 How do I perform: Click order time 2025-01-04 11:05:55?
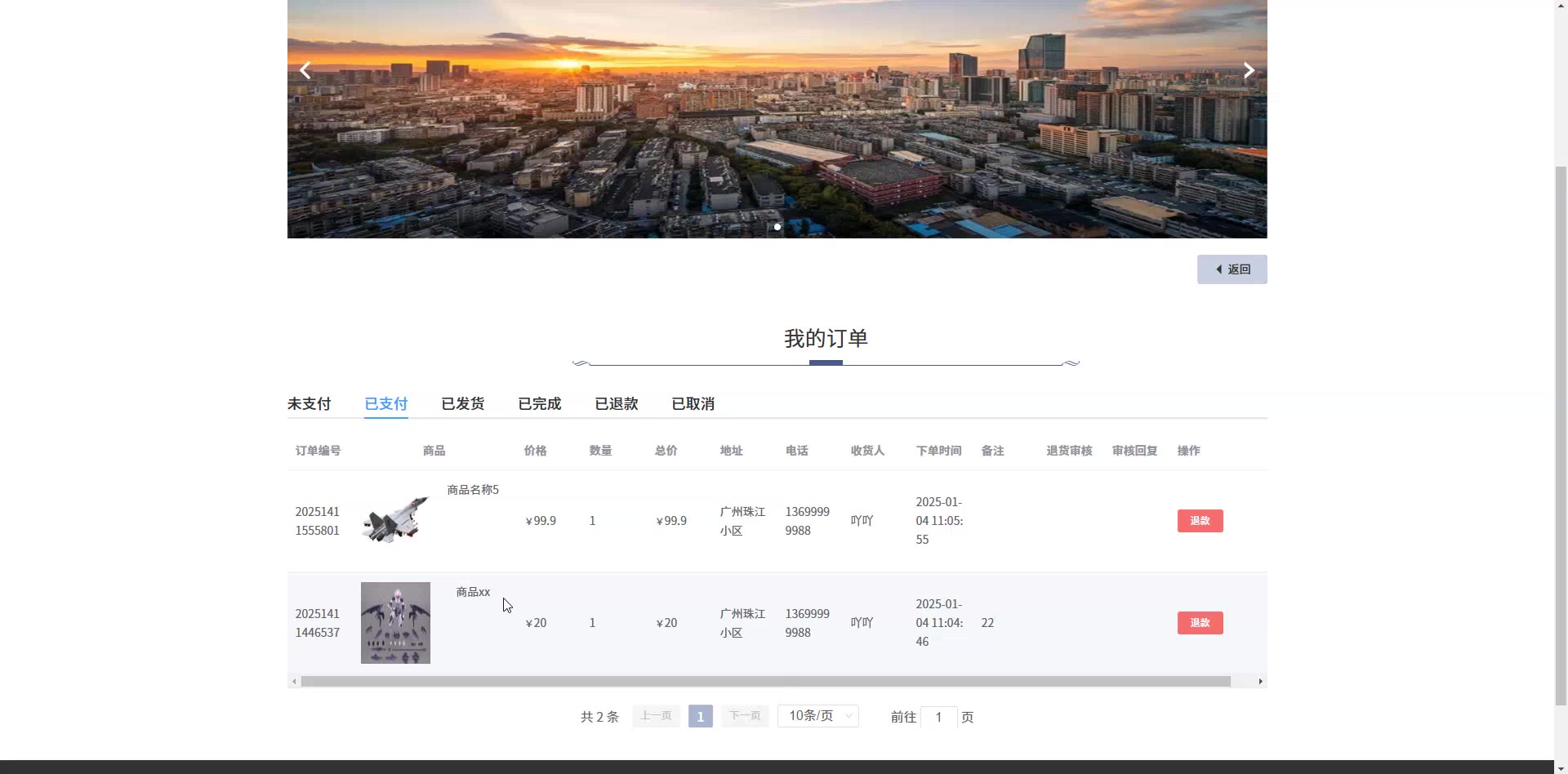939,521
